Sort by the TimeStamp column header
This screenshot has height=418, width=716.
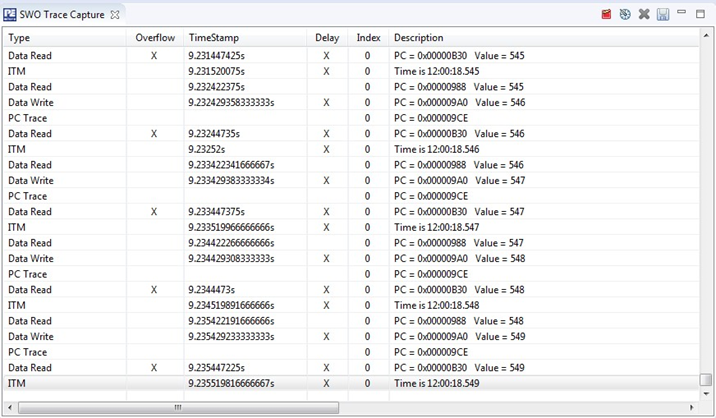click(214, 38)
